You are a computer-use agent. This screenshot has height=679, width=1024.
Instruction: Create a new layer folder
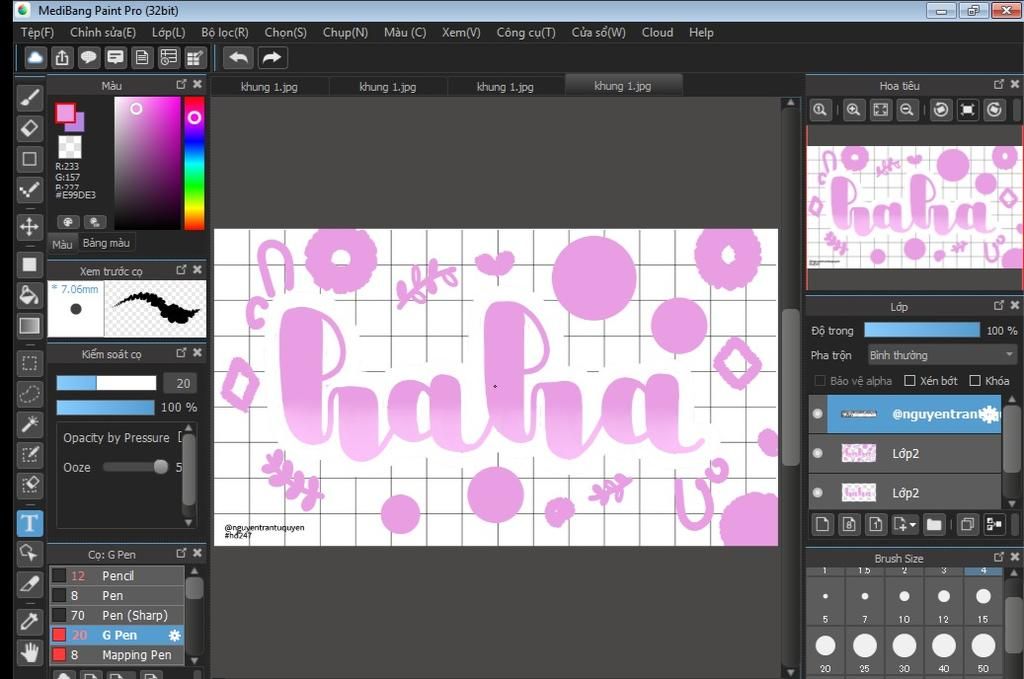coord(934,524)
